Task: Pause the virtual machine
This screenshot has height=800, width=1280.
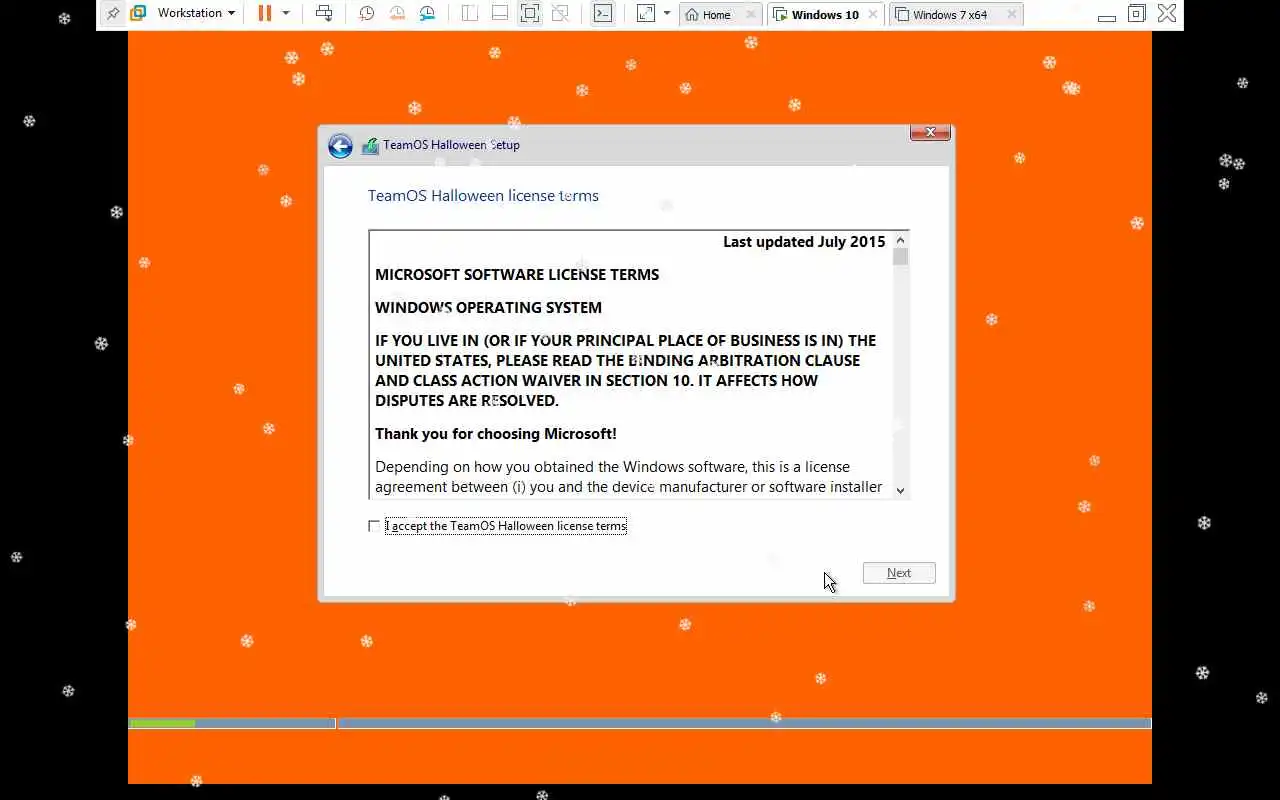Action: [265, 14]
